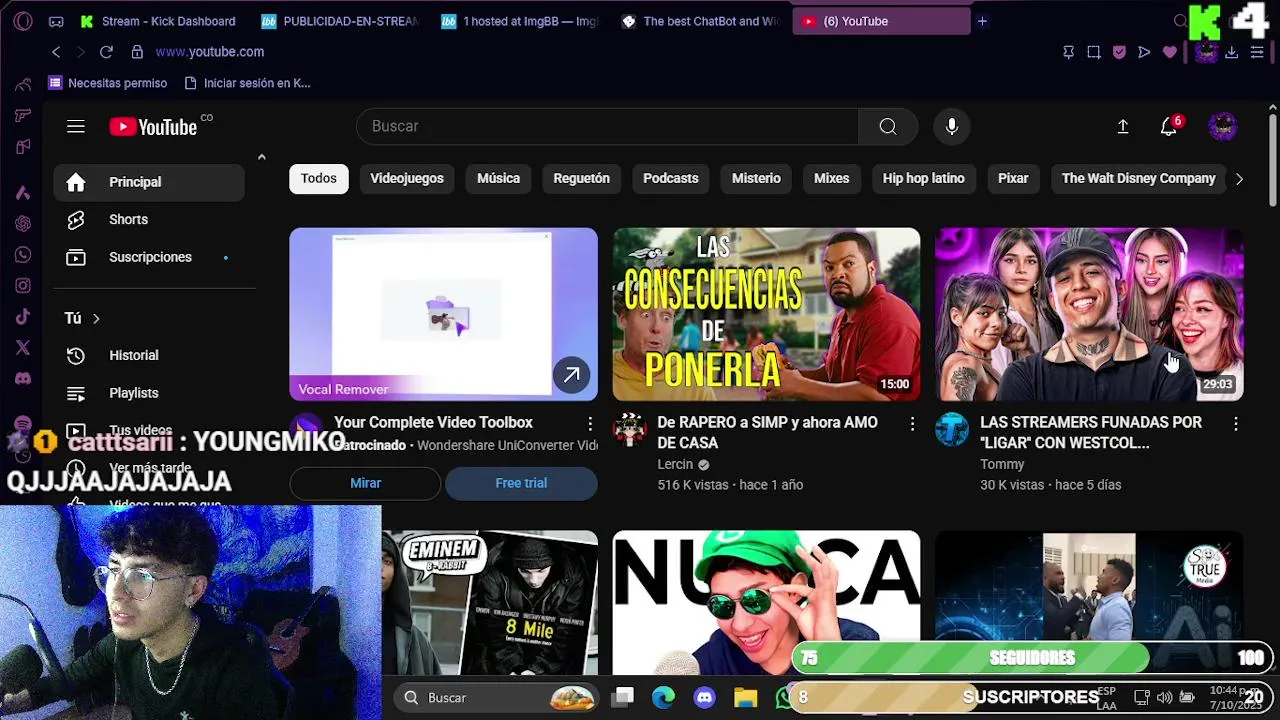Click the Mirar button on the ad
Screen dimensions: 1280x720
point(365,483)
